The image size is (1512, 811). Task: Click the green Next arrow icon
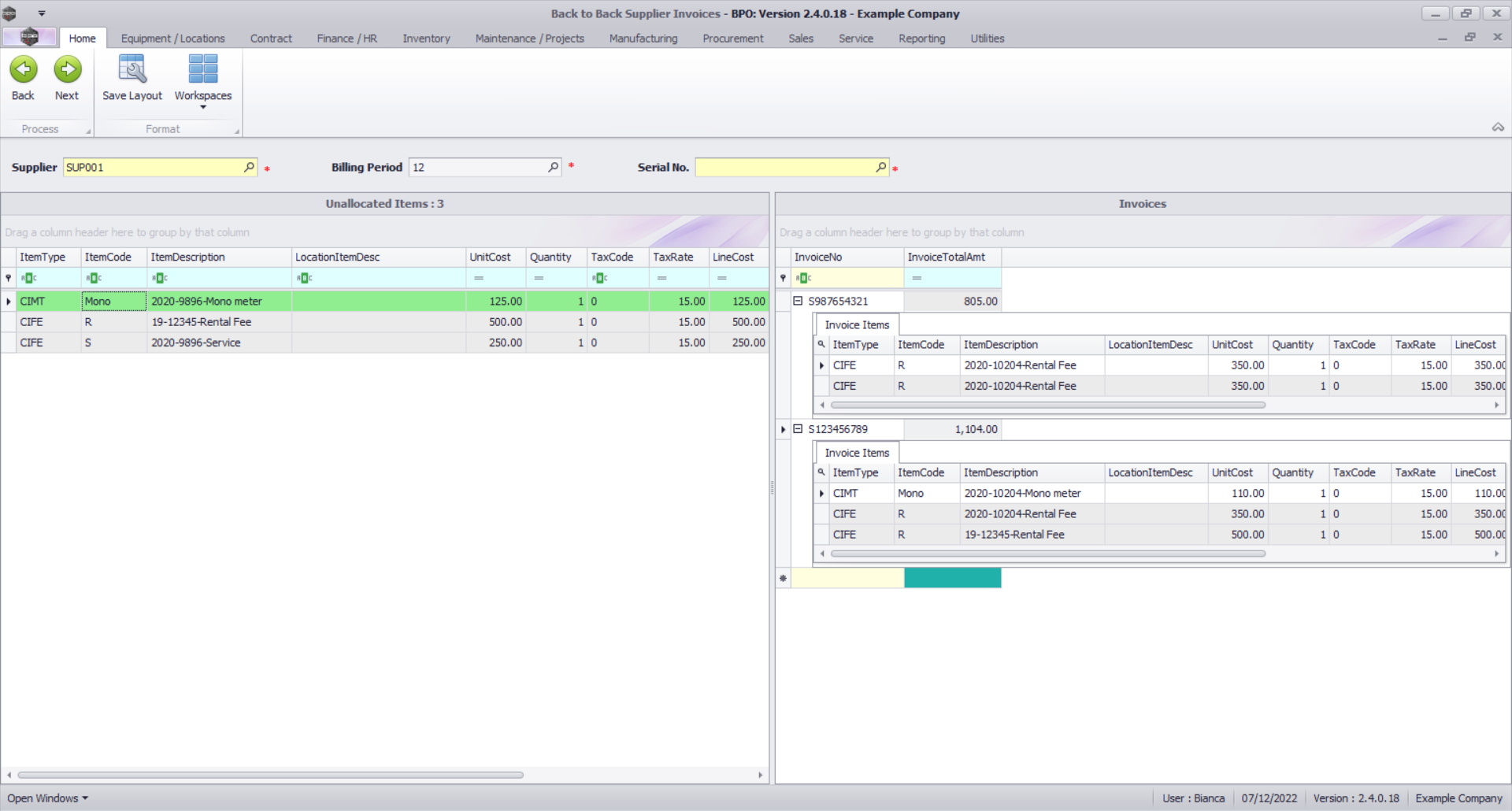[x=67, y=70]
